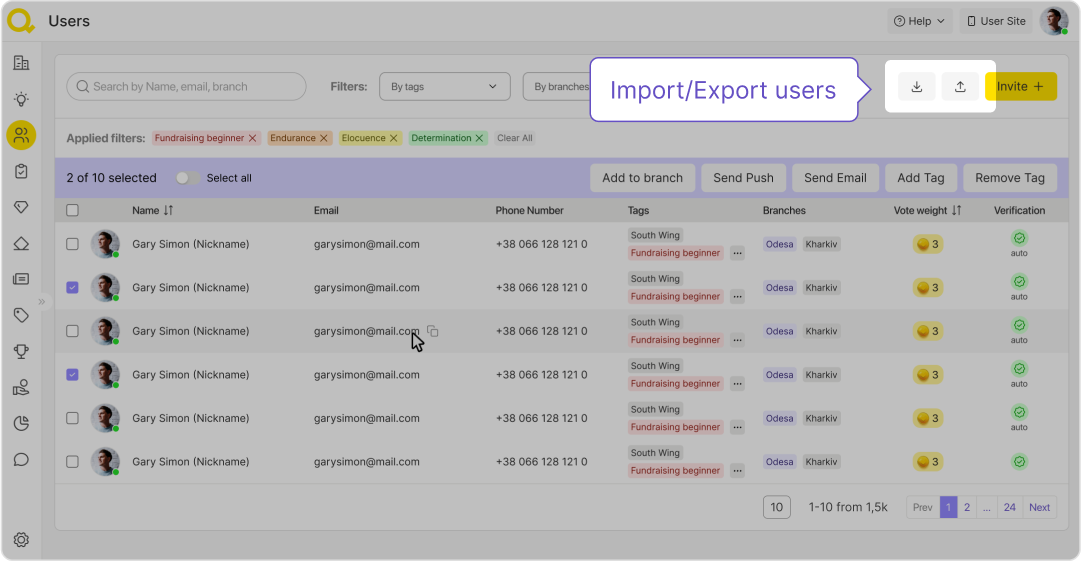Viewport: 1081px width, 561px height.
Task: Expand the Help dropdown menu
Action: click(918, 21)
